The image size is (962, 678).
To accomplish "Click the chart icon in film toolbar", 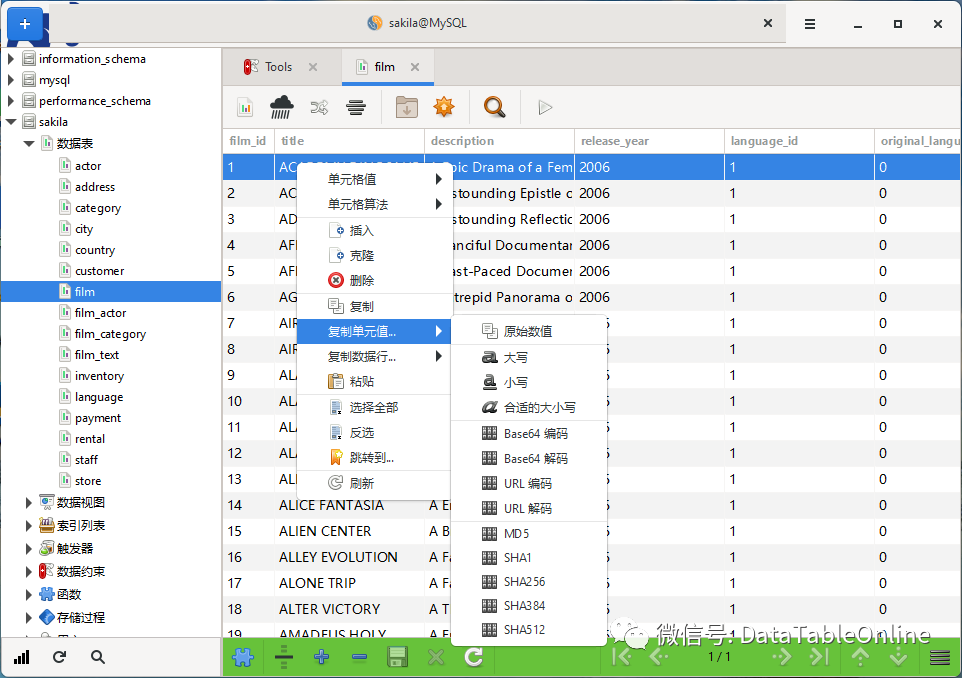I will point(245,108).
